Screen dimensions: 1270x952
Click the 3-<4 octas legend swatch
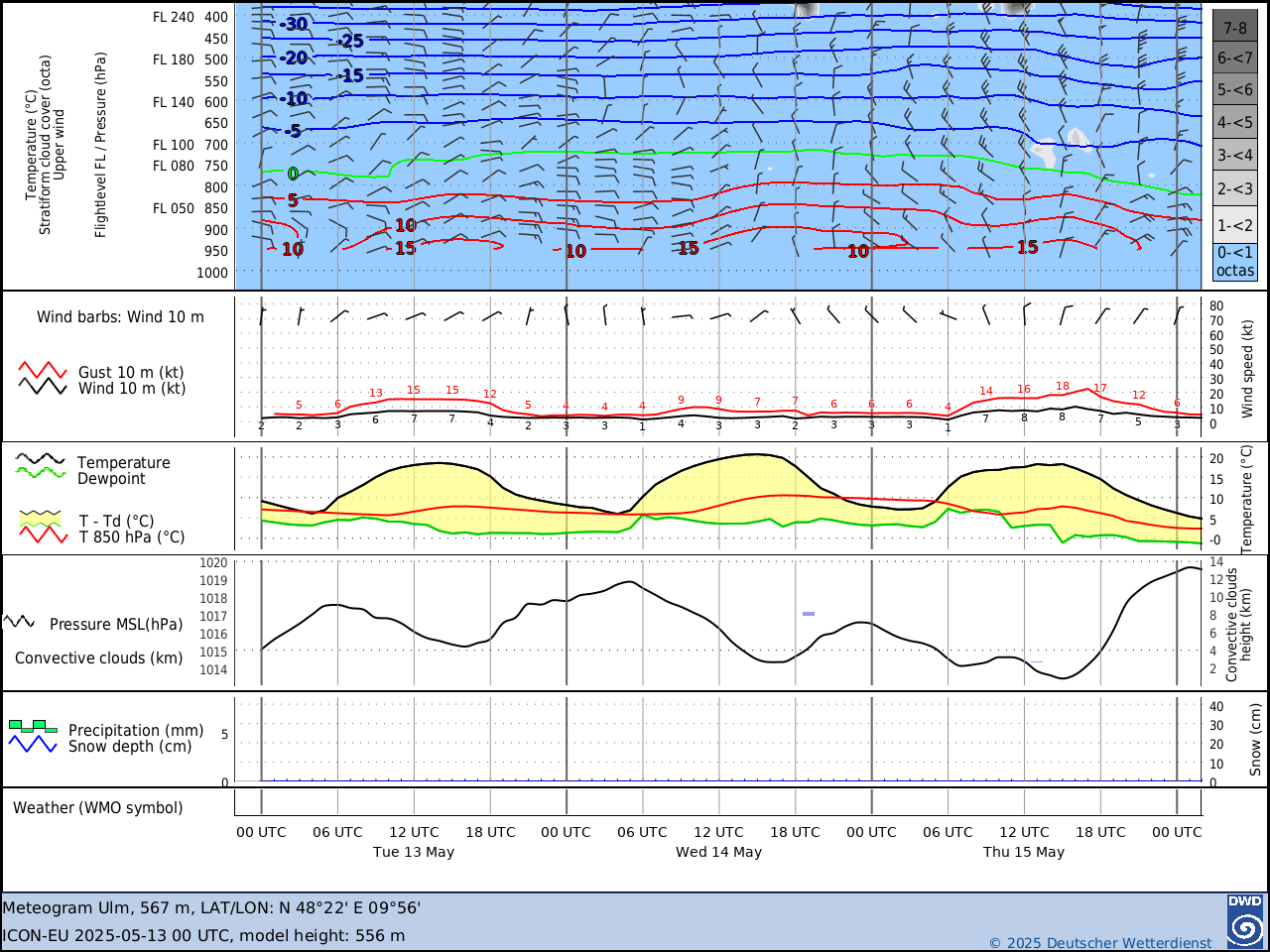(x=1235, y=156)
